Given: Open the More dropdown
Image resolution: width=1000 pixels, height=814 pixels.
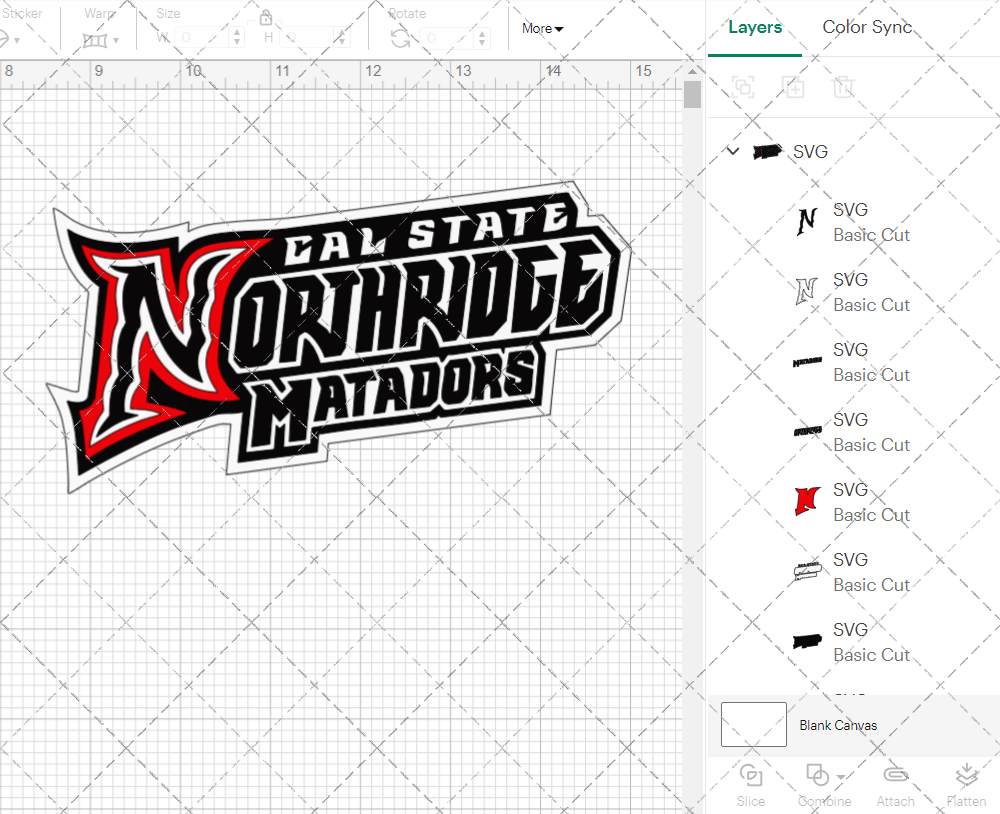Looking at the screenshot, I should point(541,28).
